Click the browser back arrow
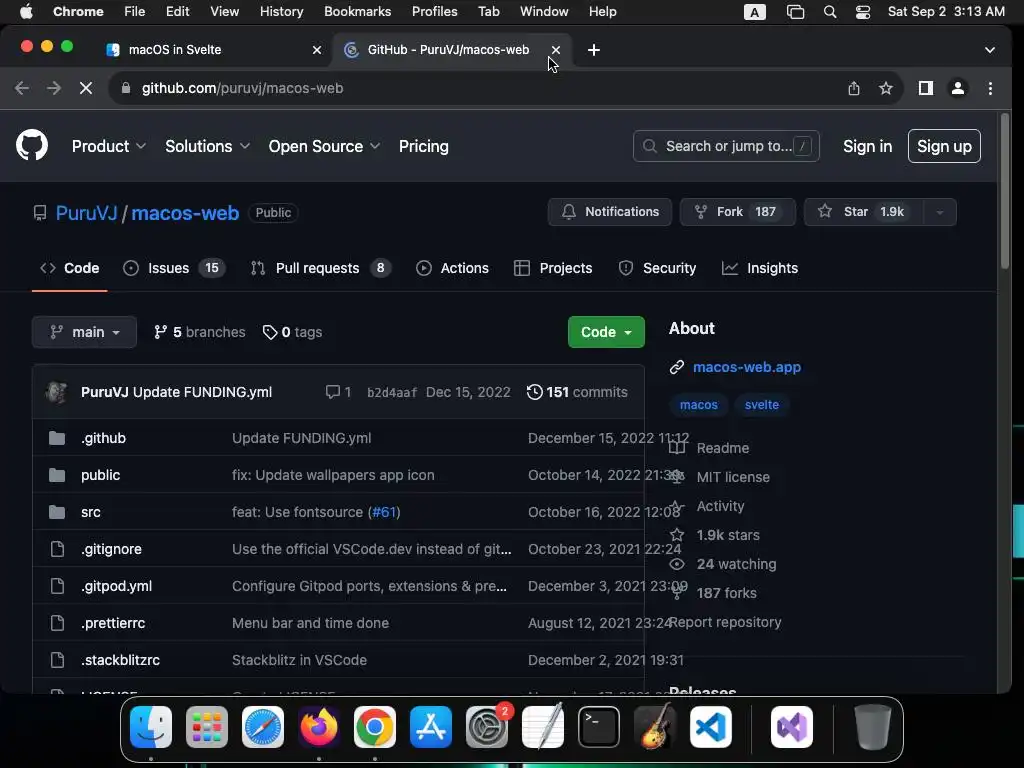This screenshot has width=1024, height=768. click(22, 88)
